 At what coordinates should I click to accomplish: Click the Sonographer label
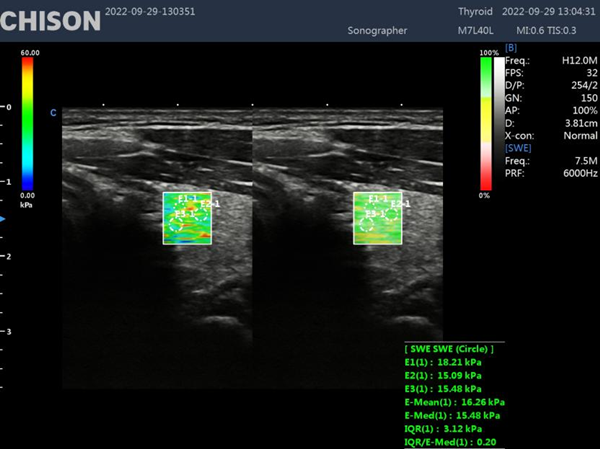[377, 31]
